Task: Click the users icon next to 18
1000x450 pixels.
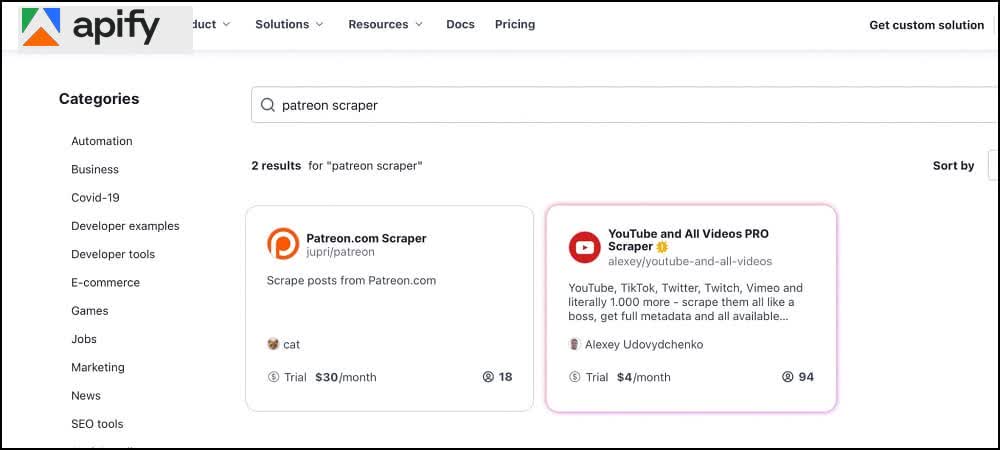Action: click(x=488, y=377)
